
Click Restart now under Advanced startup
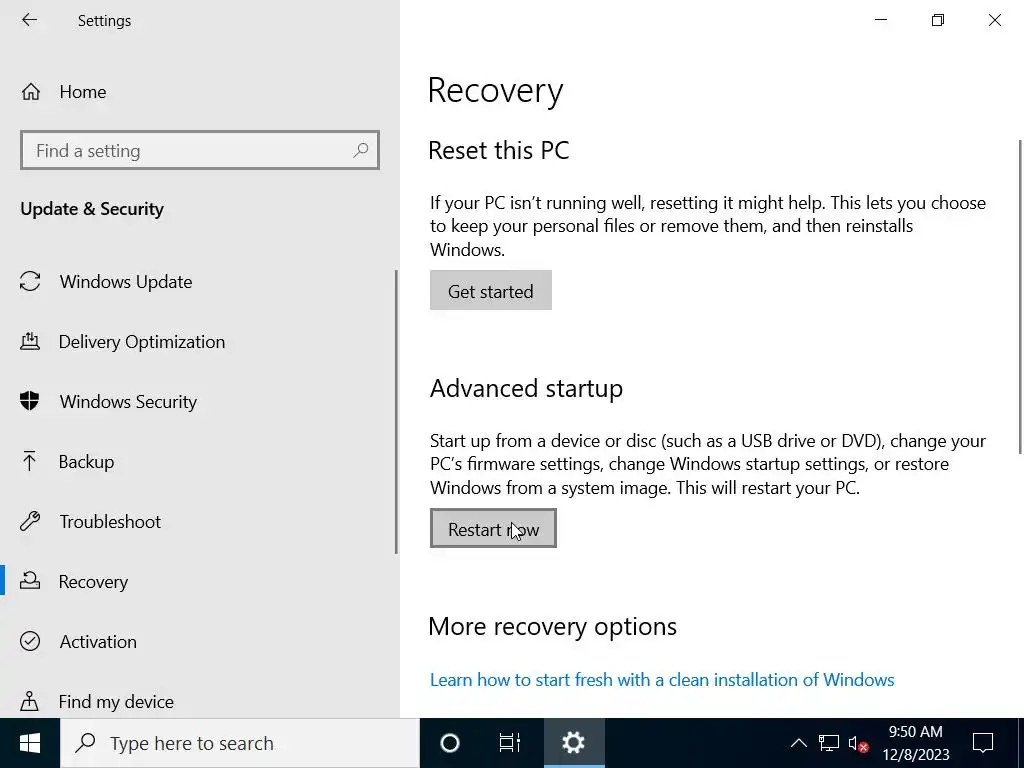[493, 528]
